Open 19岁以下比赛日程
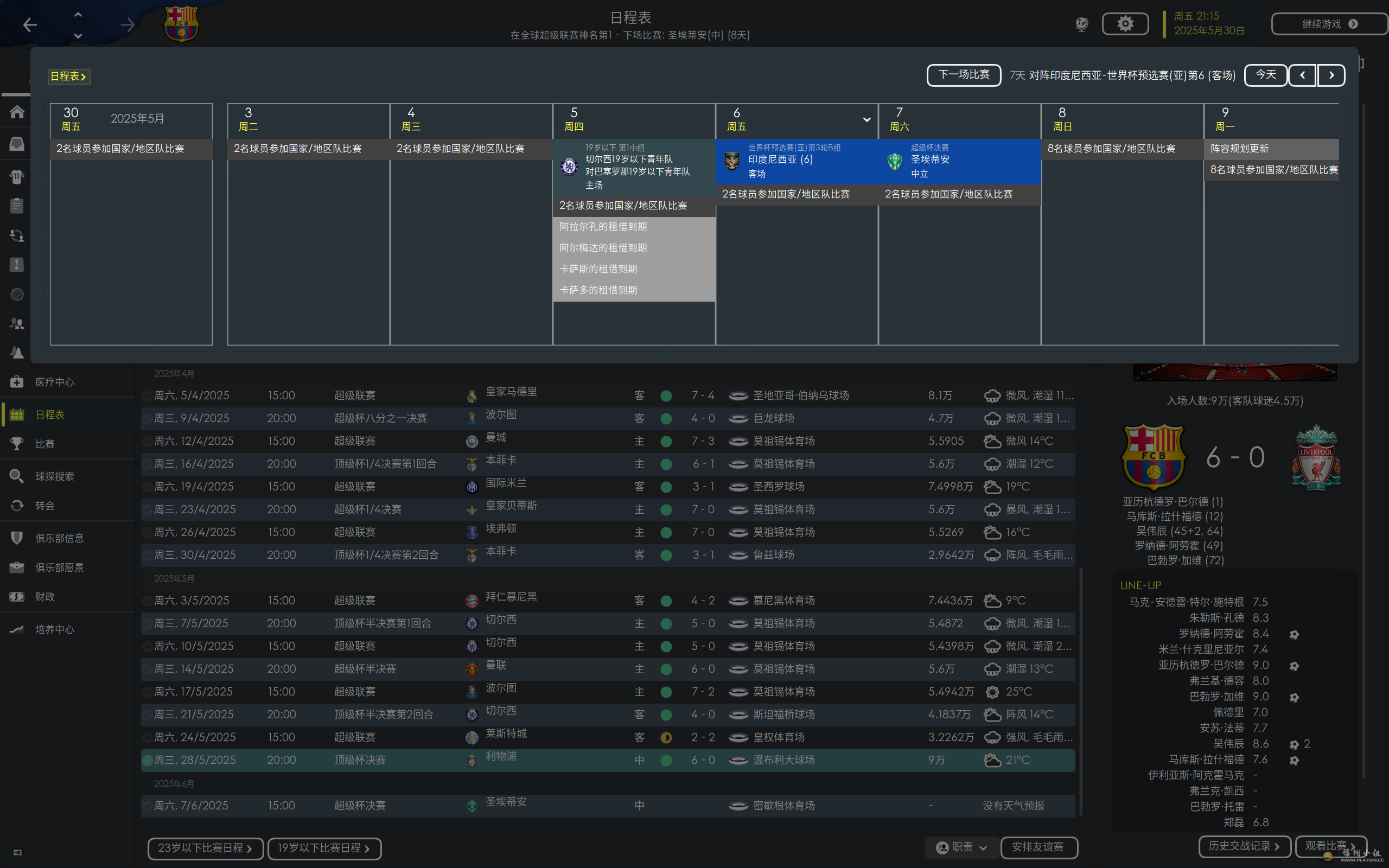This screenshot has width=1389, height=868. tap(324, 848)
